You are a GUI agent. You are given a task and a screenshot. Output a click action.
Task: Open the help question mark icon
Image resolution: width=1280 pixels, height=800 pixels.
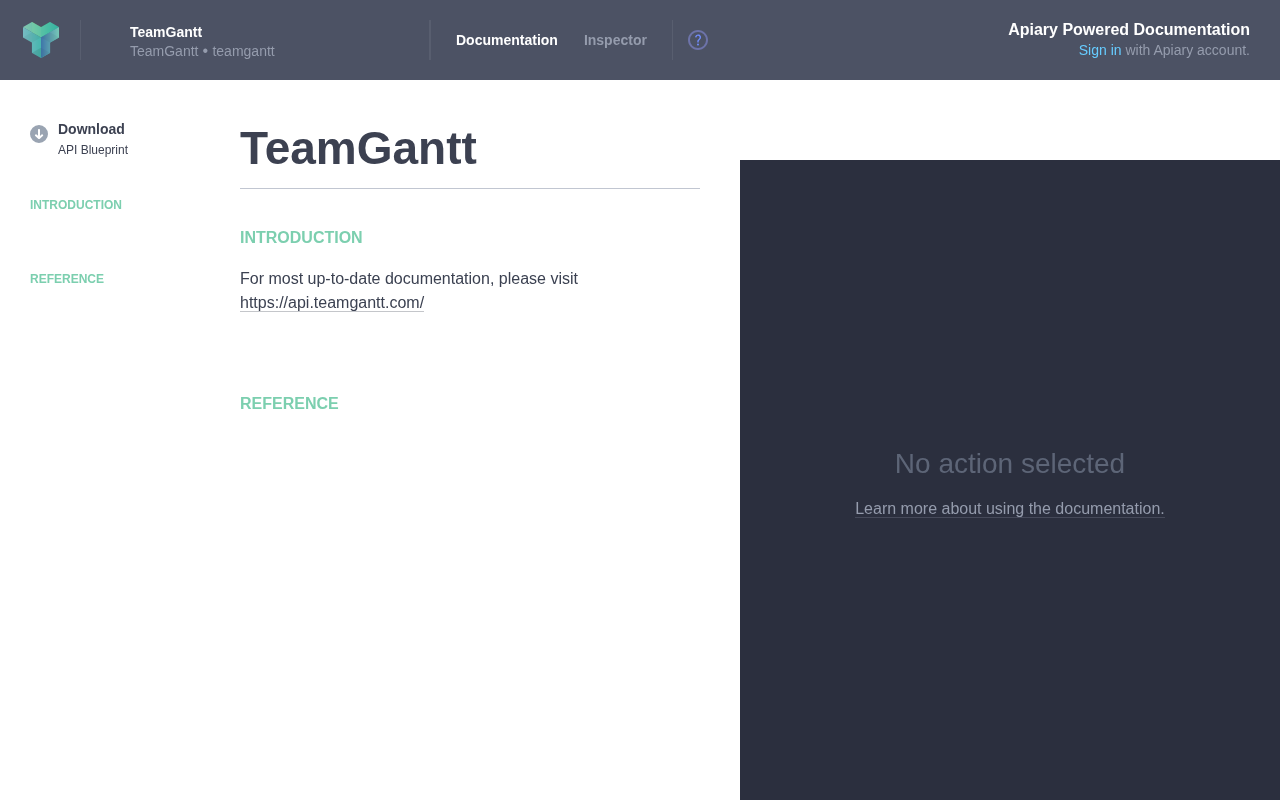[698, 40]
